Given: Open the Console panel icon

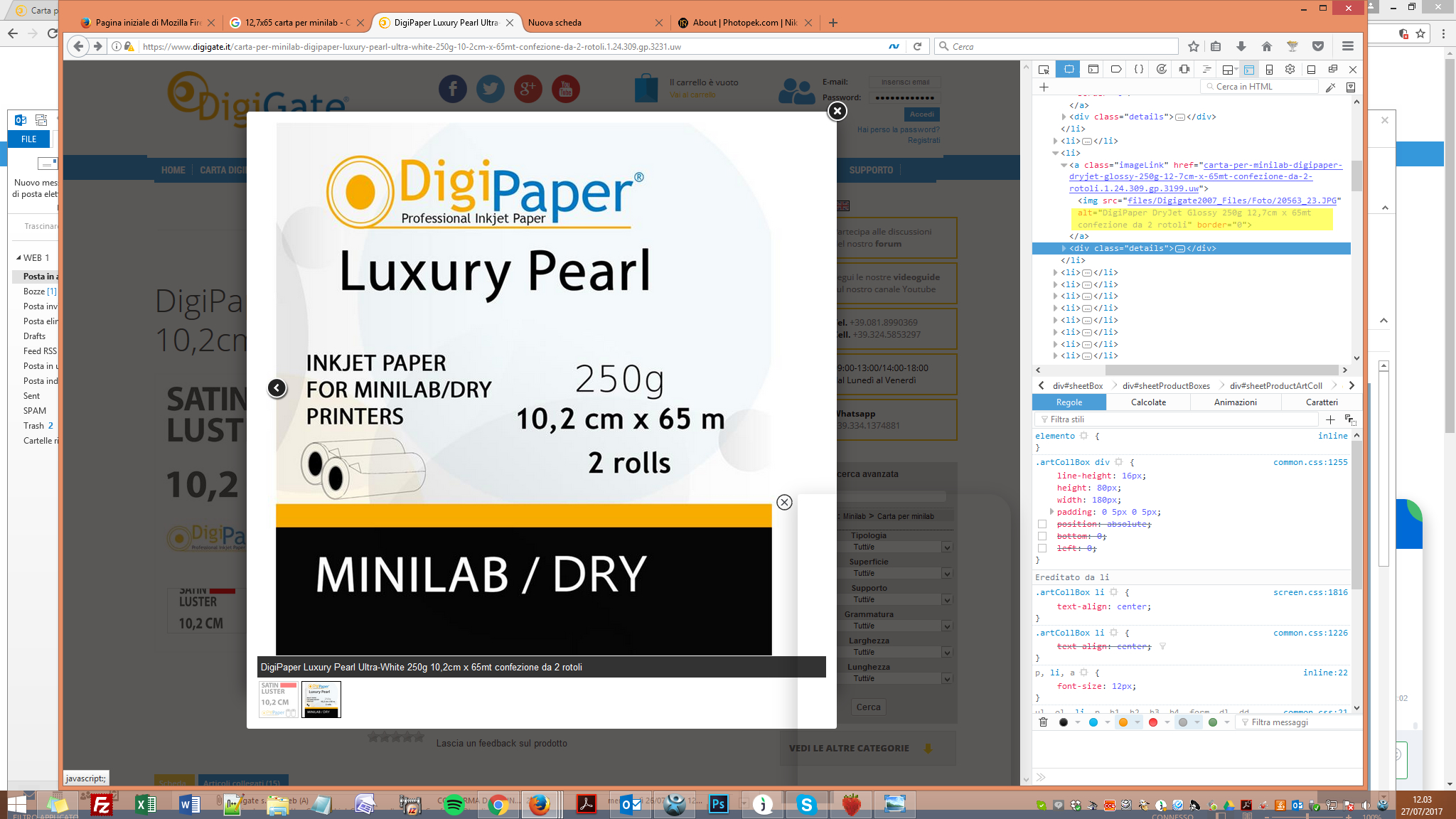Looking at the screenshot, I should (1093, 69).
